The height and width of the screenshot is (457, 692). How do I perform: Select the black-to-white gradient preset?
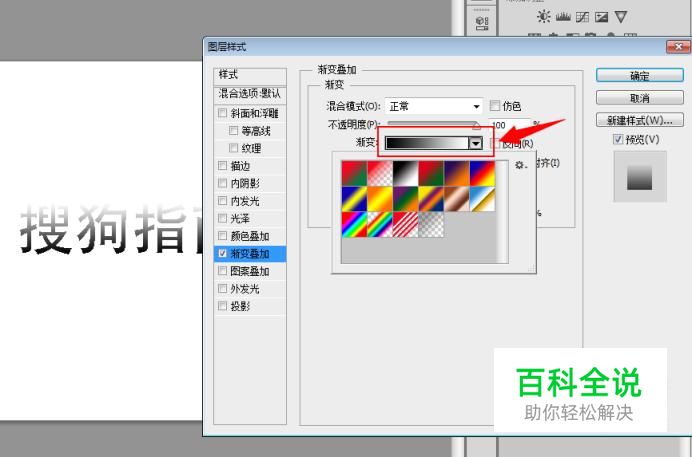[x=406, y=173]
